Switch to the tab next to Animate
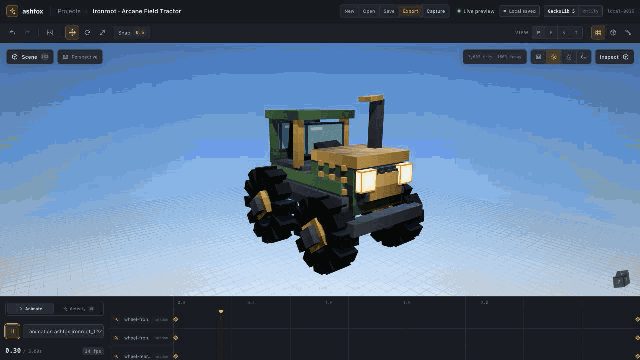The image size is (640, 360). 78,309
